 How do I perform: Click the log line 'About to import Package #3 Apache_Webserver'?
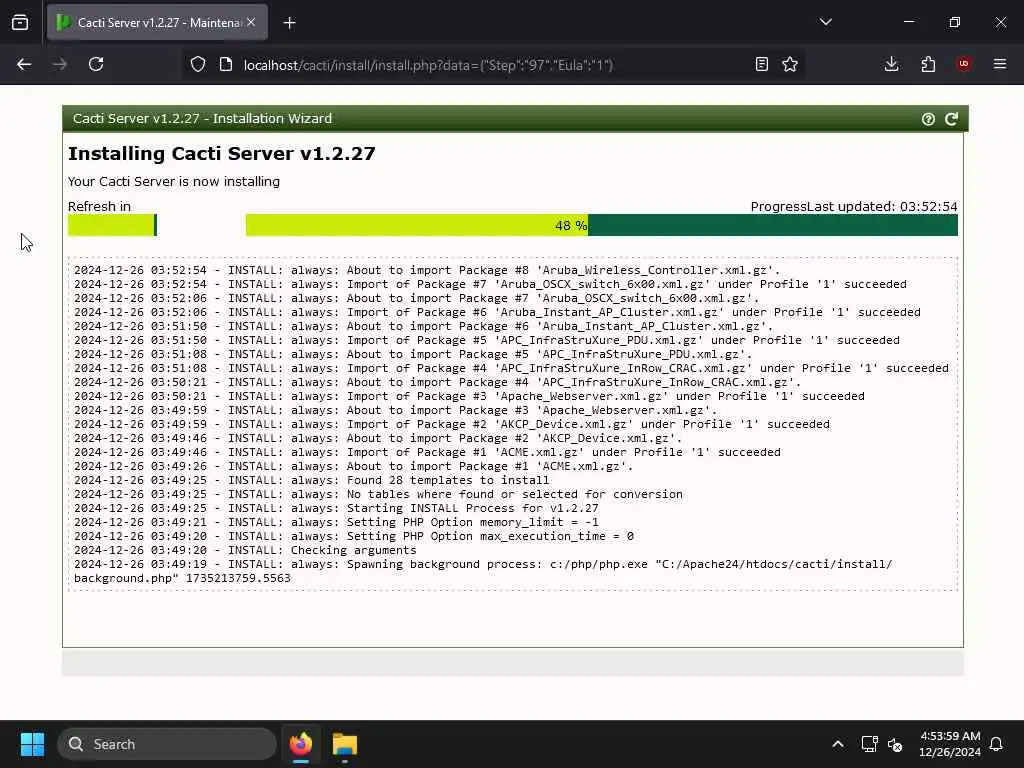point(396,410)
